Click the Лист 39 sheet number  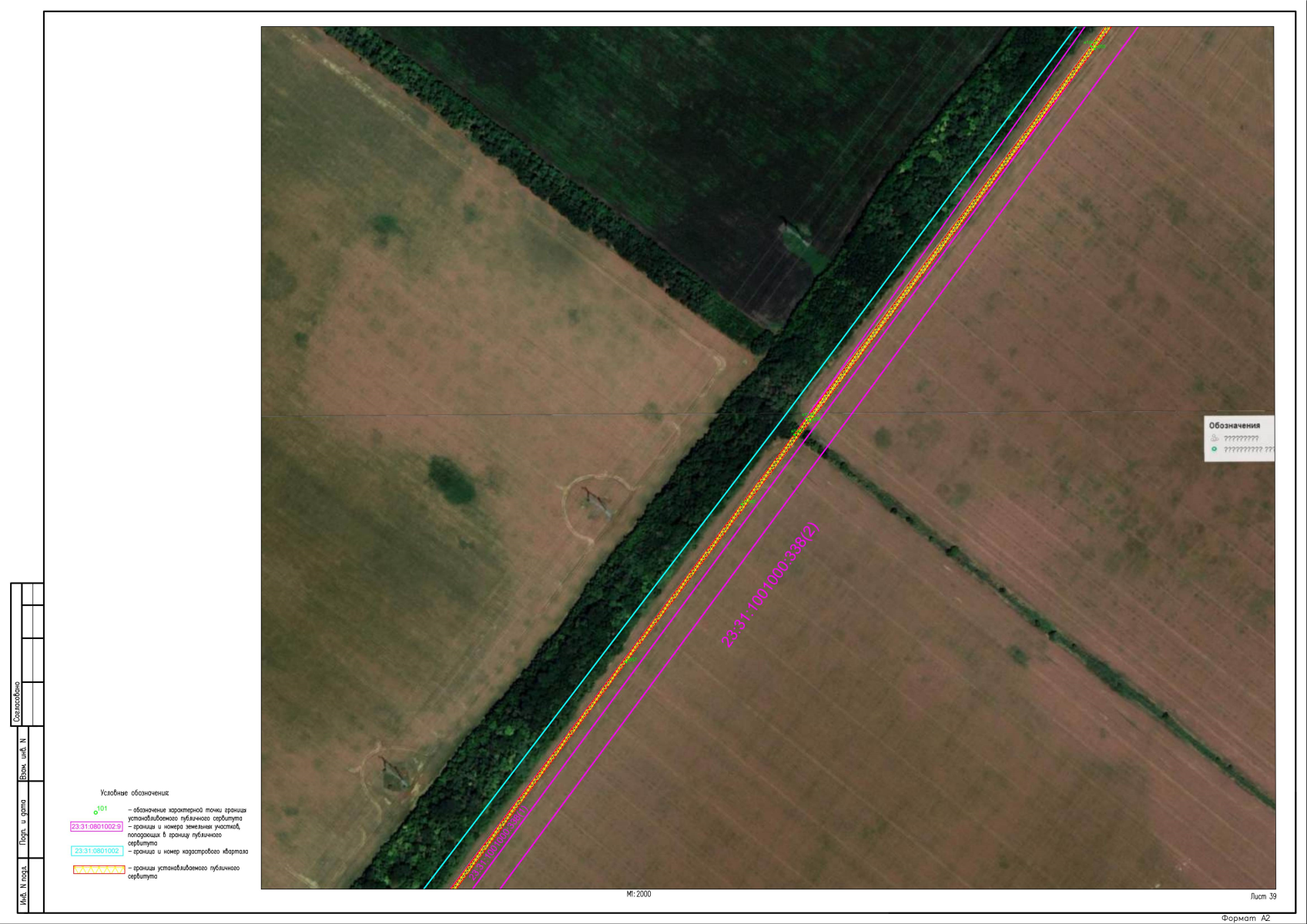click(x=1263, y=896)
